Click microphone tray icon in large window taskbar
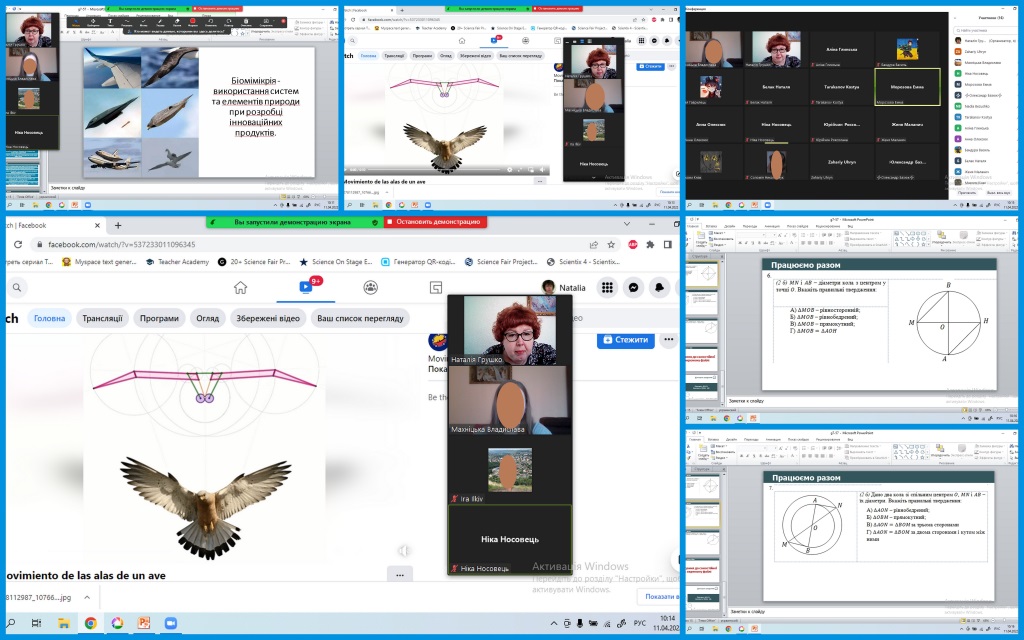 (580, 624)
